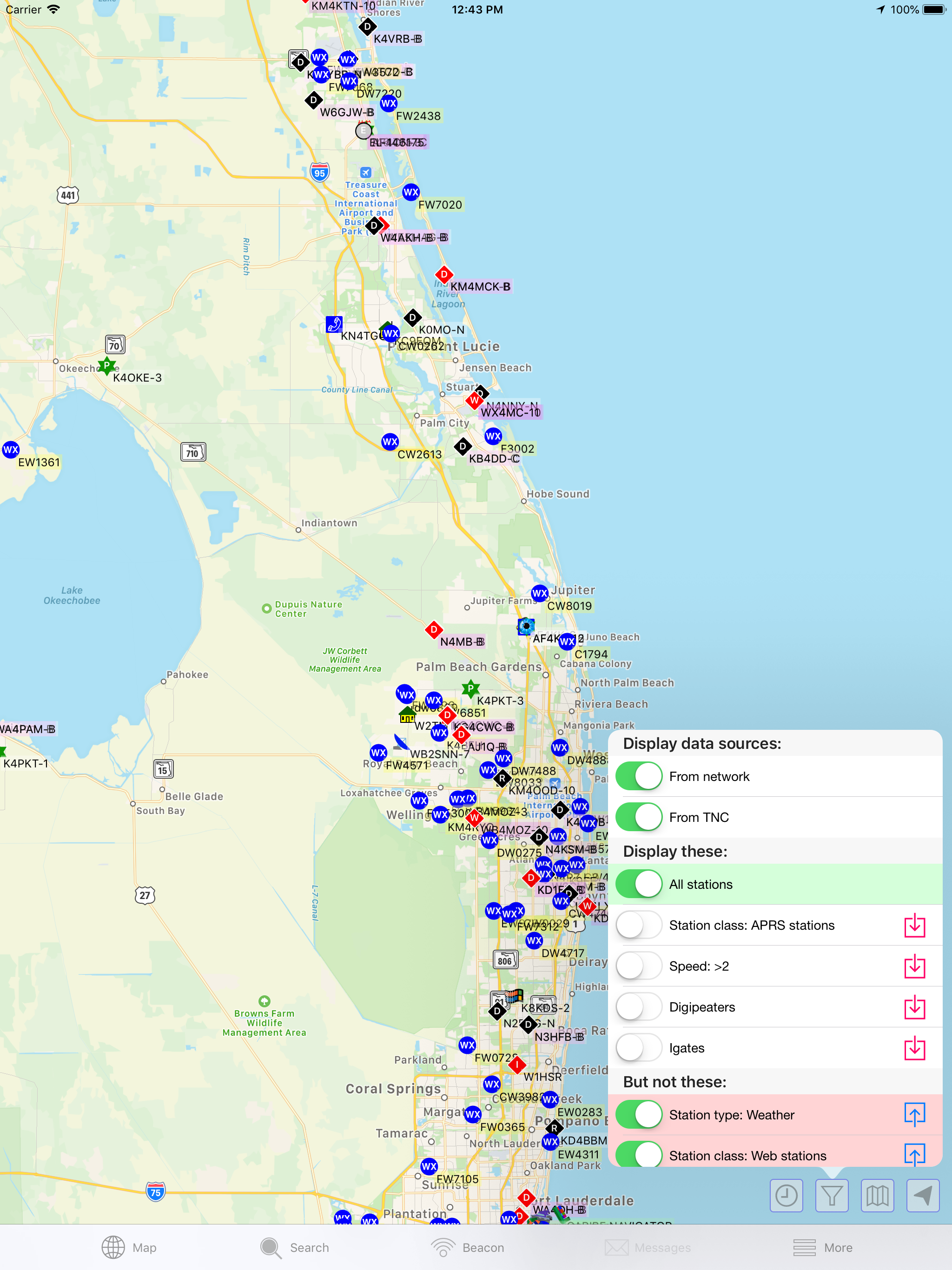Move Digipeaters filter down with arrow icon
The image size is (952, 1270).
tap(914, 1008)
